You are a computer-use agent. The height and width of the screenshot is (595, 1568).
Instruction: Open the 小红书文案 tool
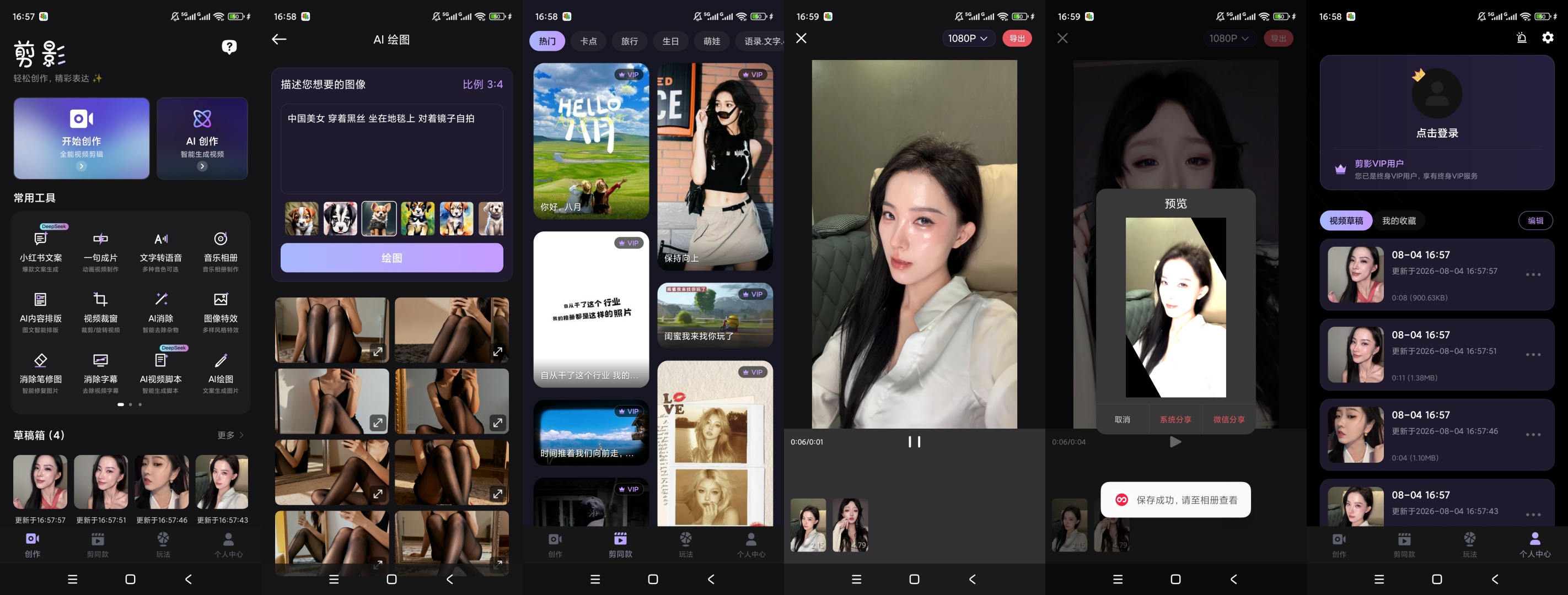tap(41, 252)
